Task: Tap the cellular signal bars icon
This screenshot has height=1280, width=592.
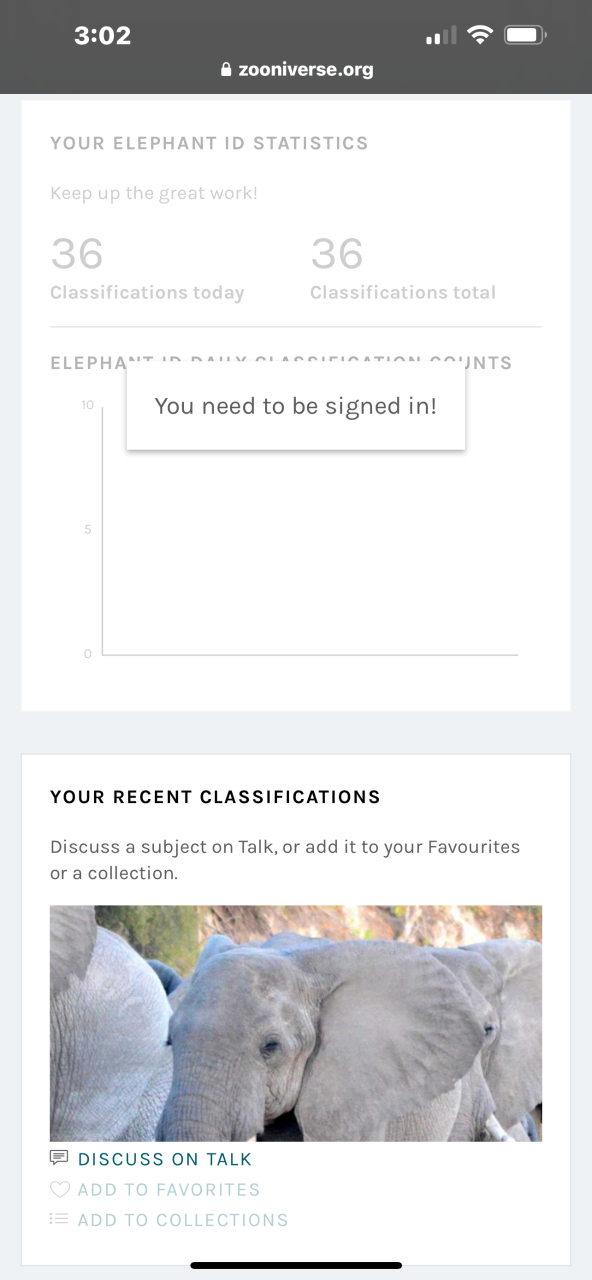Action: (440, 37)
